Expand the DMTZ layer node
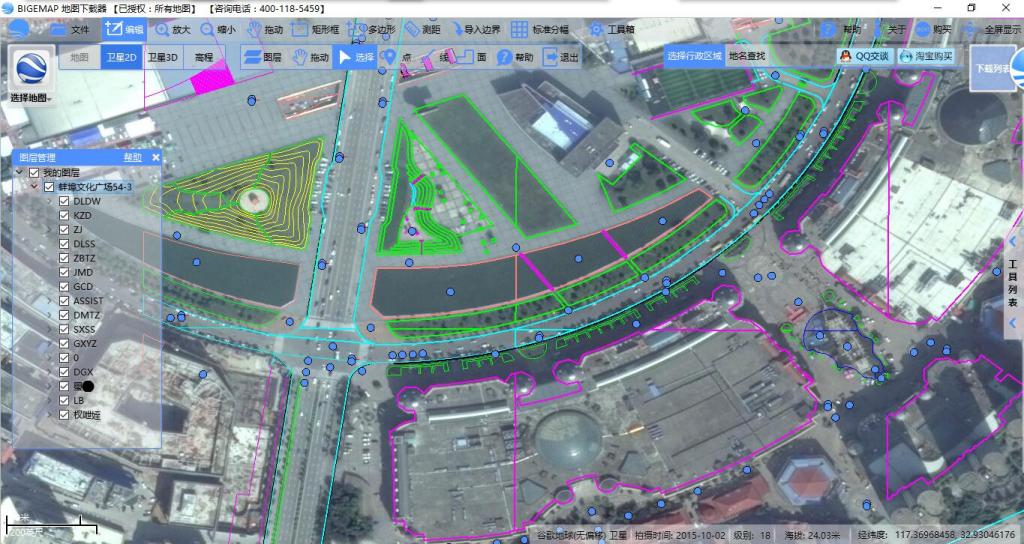The width and height of the screenshot is (1024, 544). click(50, 315)
